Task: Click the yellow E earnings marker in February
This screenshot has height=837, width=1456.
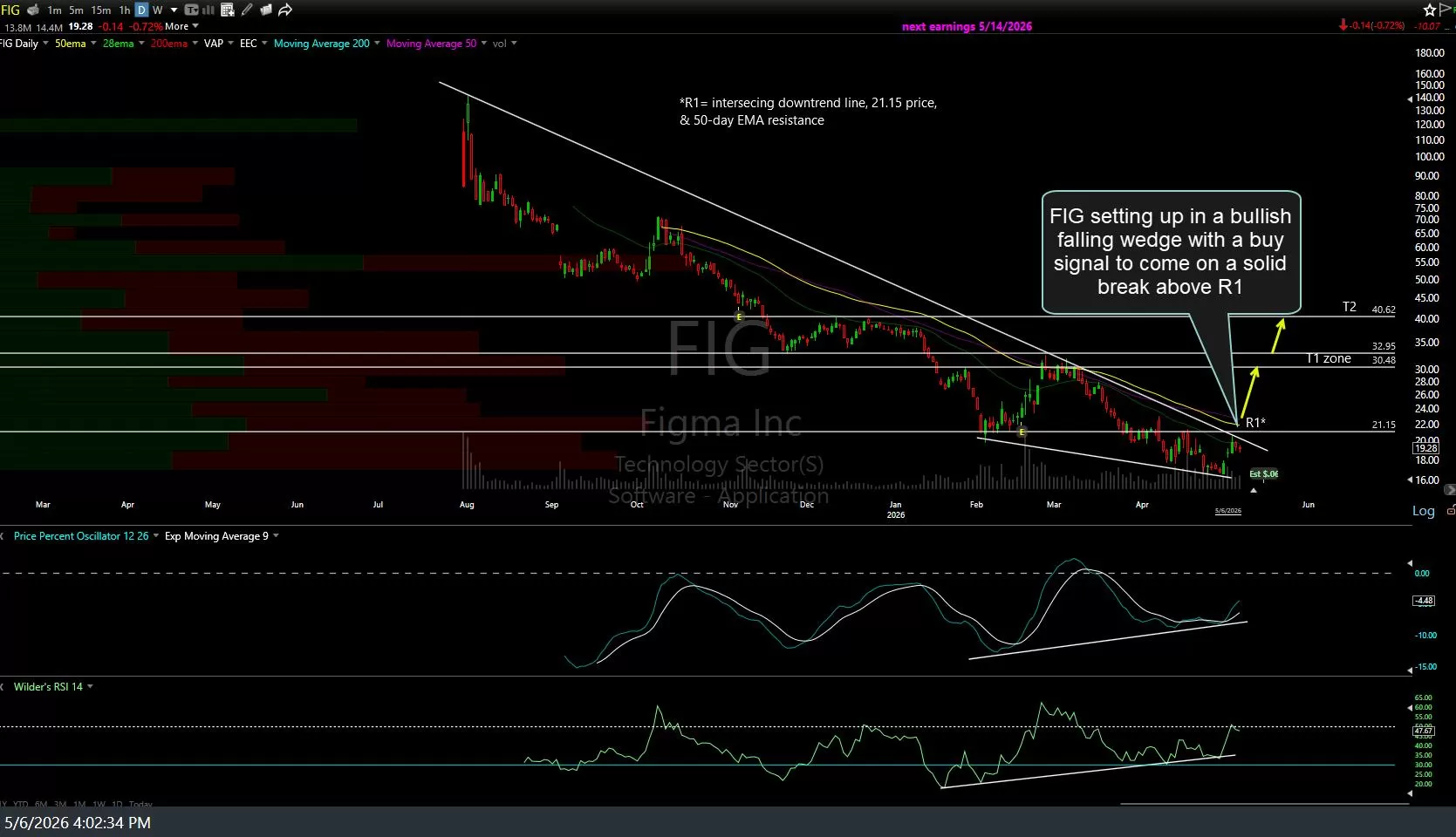Action: (1022, 432)
